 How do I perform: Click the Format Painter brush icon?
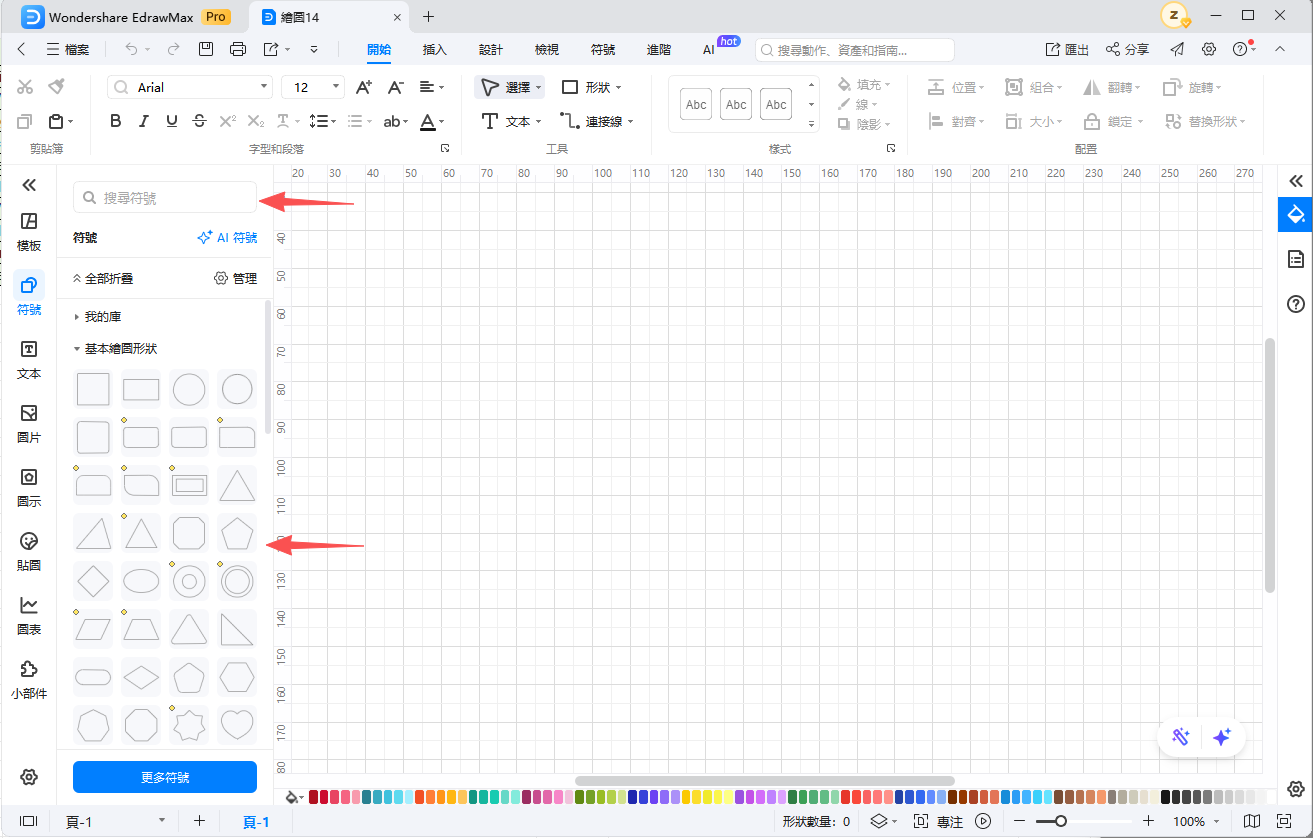(57, 87)
